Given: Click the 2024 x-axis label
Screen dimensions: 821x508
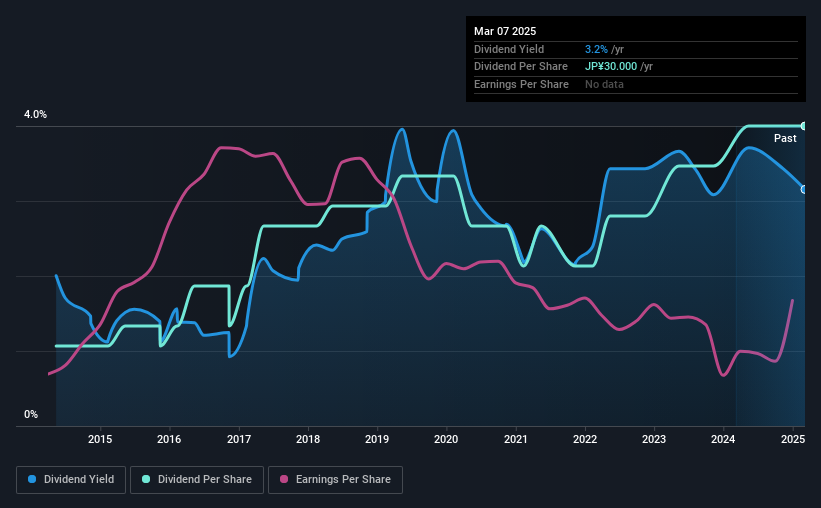Looking at the screenshot, I should tap(723, 439).
